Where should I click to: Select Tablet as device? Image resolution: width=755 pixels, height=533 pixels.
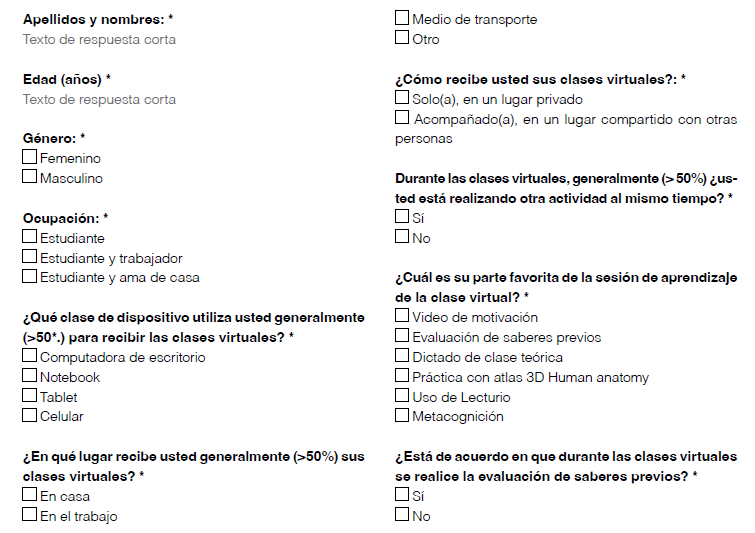(x=30, y=396)
